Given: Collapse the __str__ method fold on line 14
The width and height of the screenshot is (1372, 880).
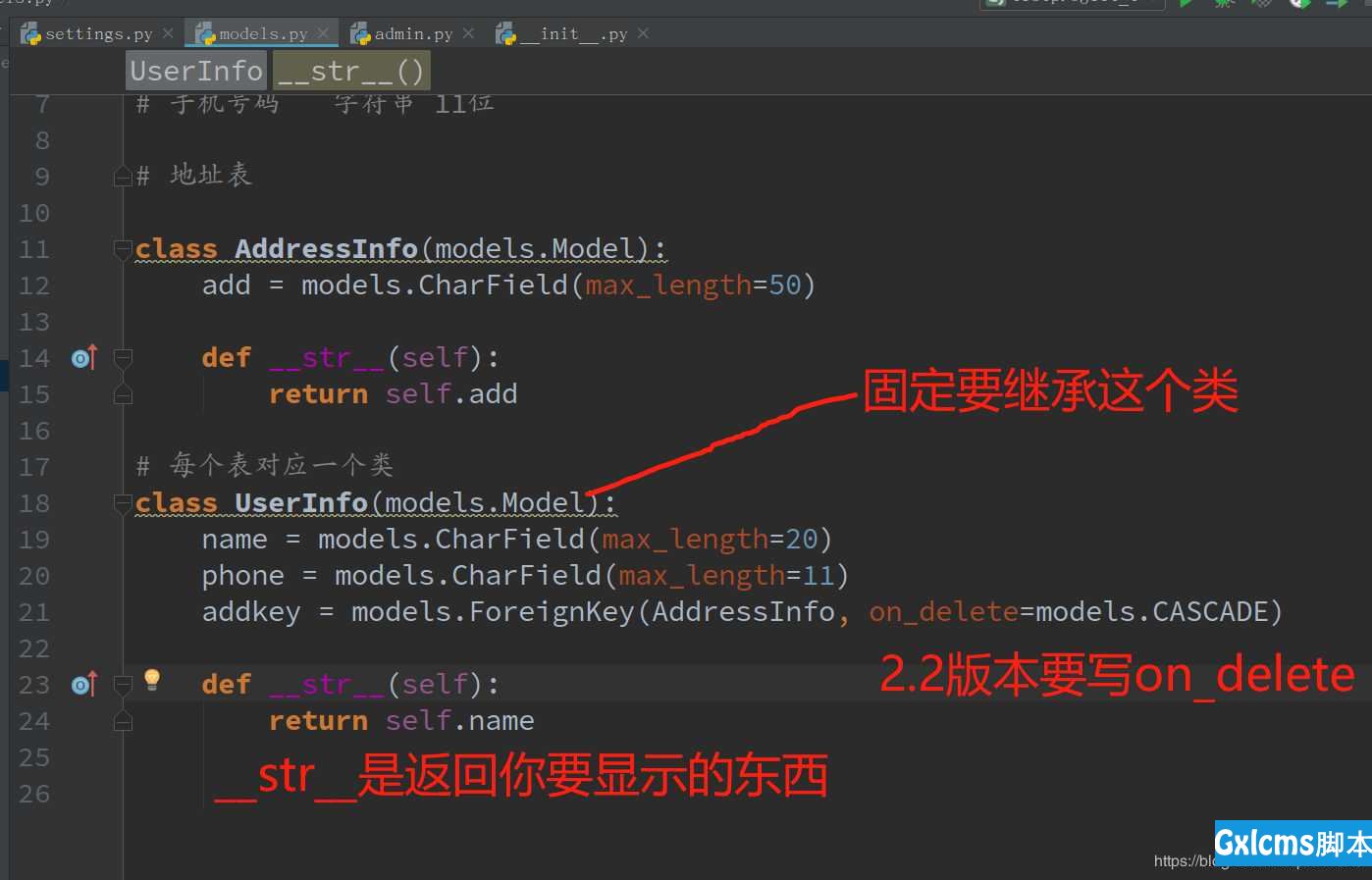Looking at the screenshot, I should 123,358.
